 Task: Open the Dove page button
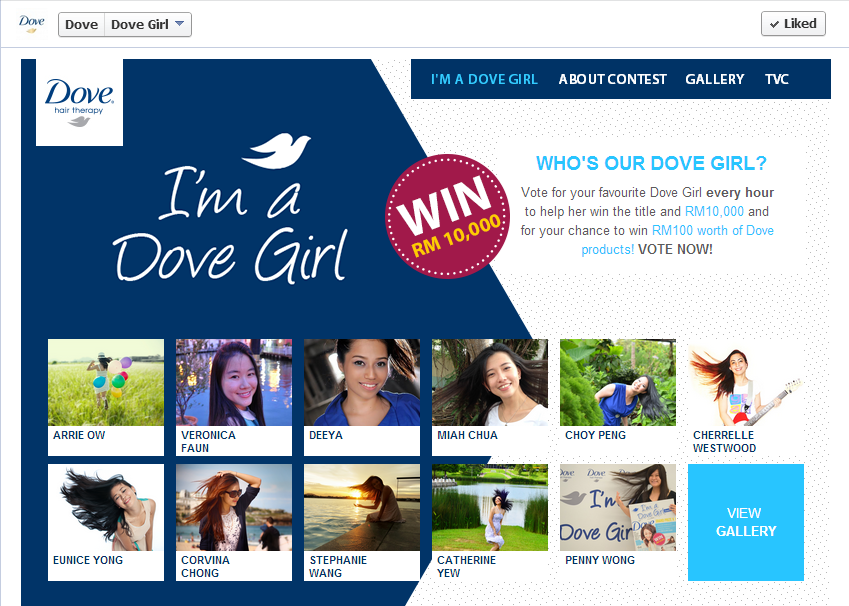click(x=82, y=25)
